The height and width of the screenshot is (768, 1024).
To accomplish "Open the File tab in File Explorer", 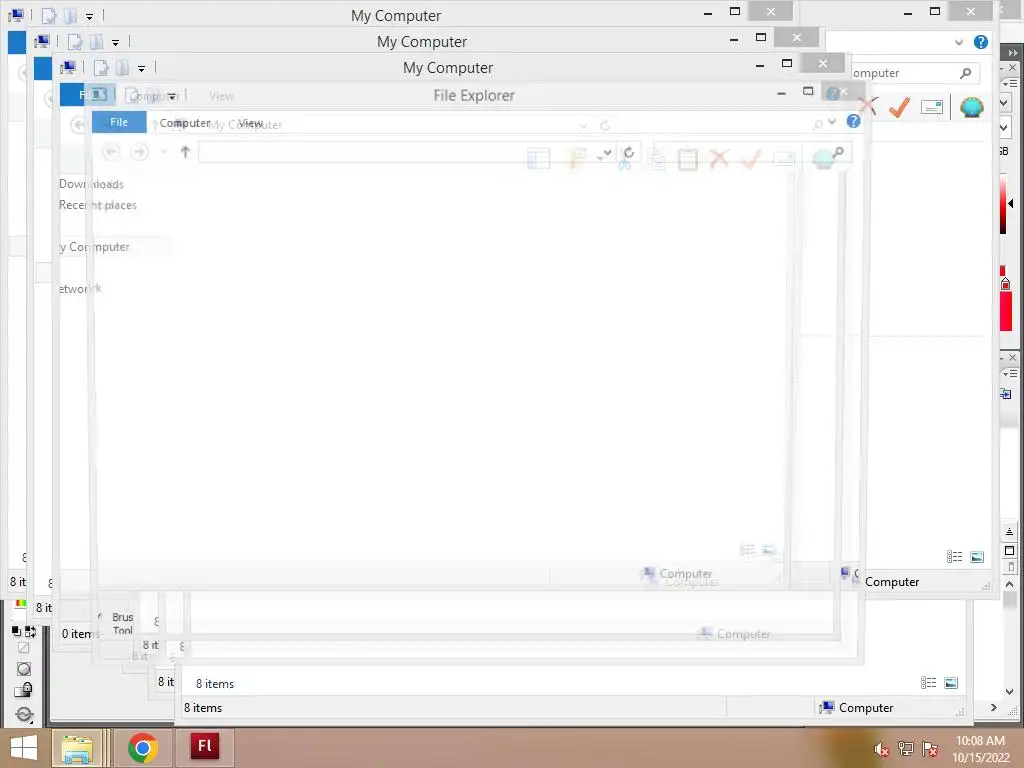I will coord(119,122).
